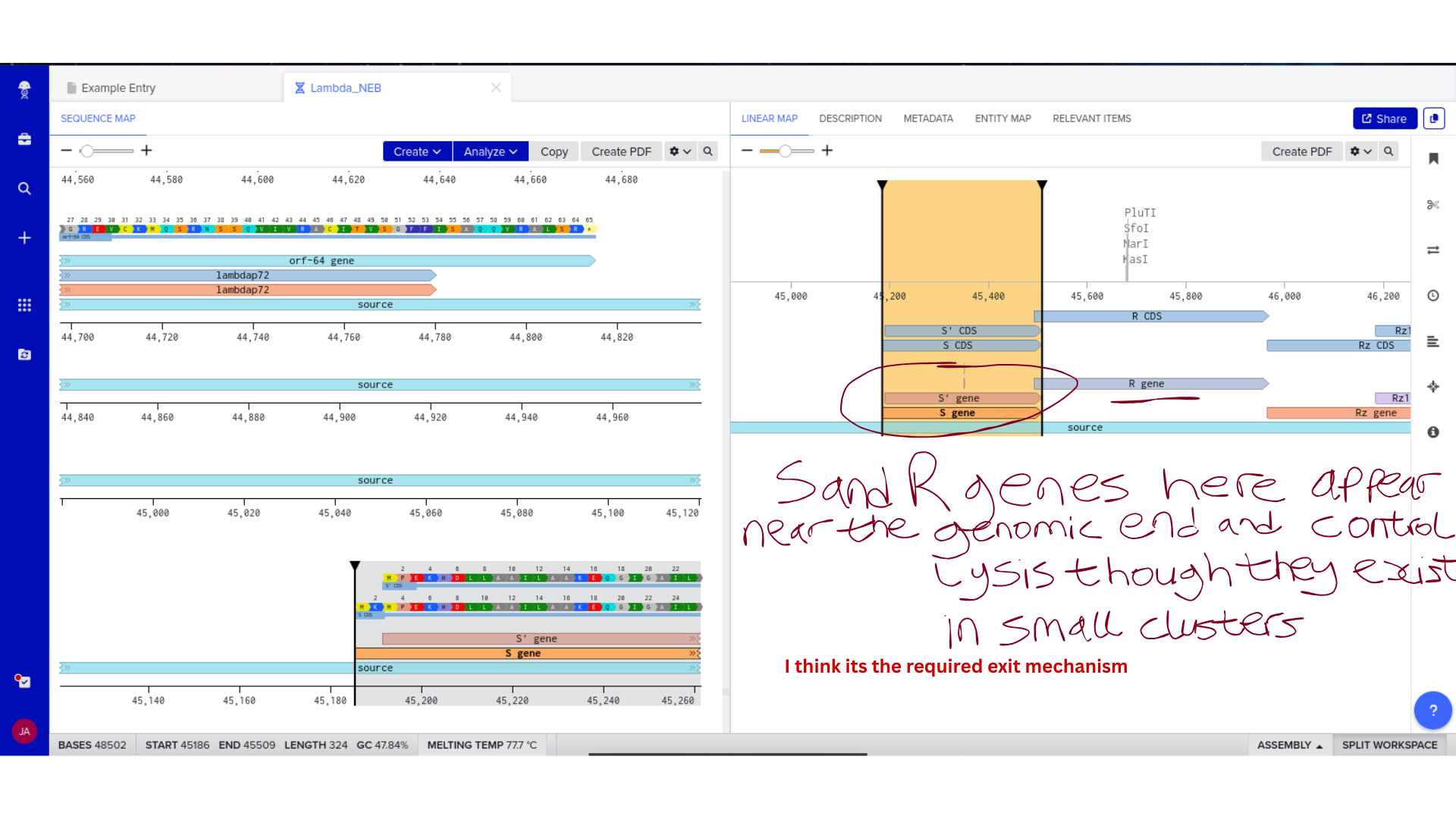Image resolution: width=1456 pixels, height=819 pixels.
Task: Click the plus create icon in sidebar
Action: (x=24, y=238)
